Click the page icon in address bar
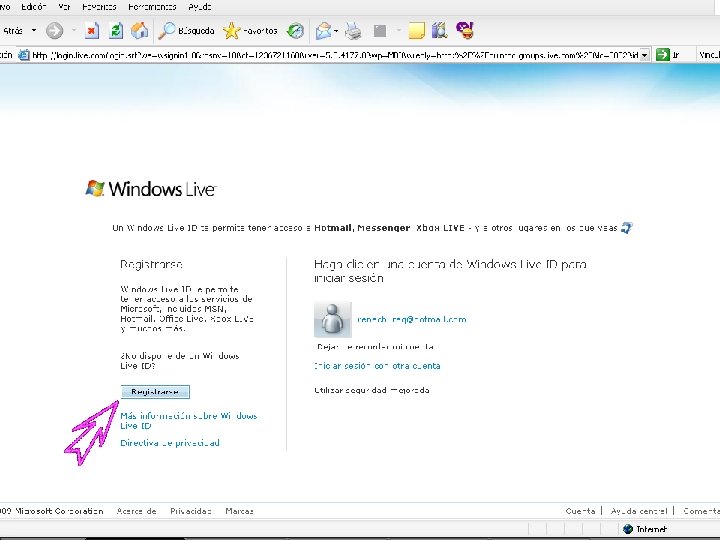 24,55
